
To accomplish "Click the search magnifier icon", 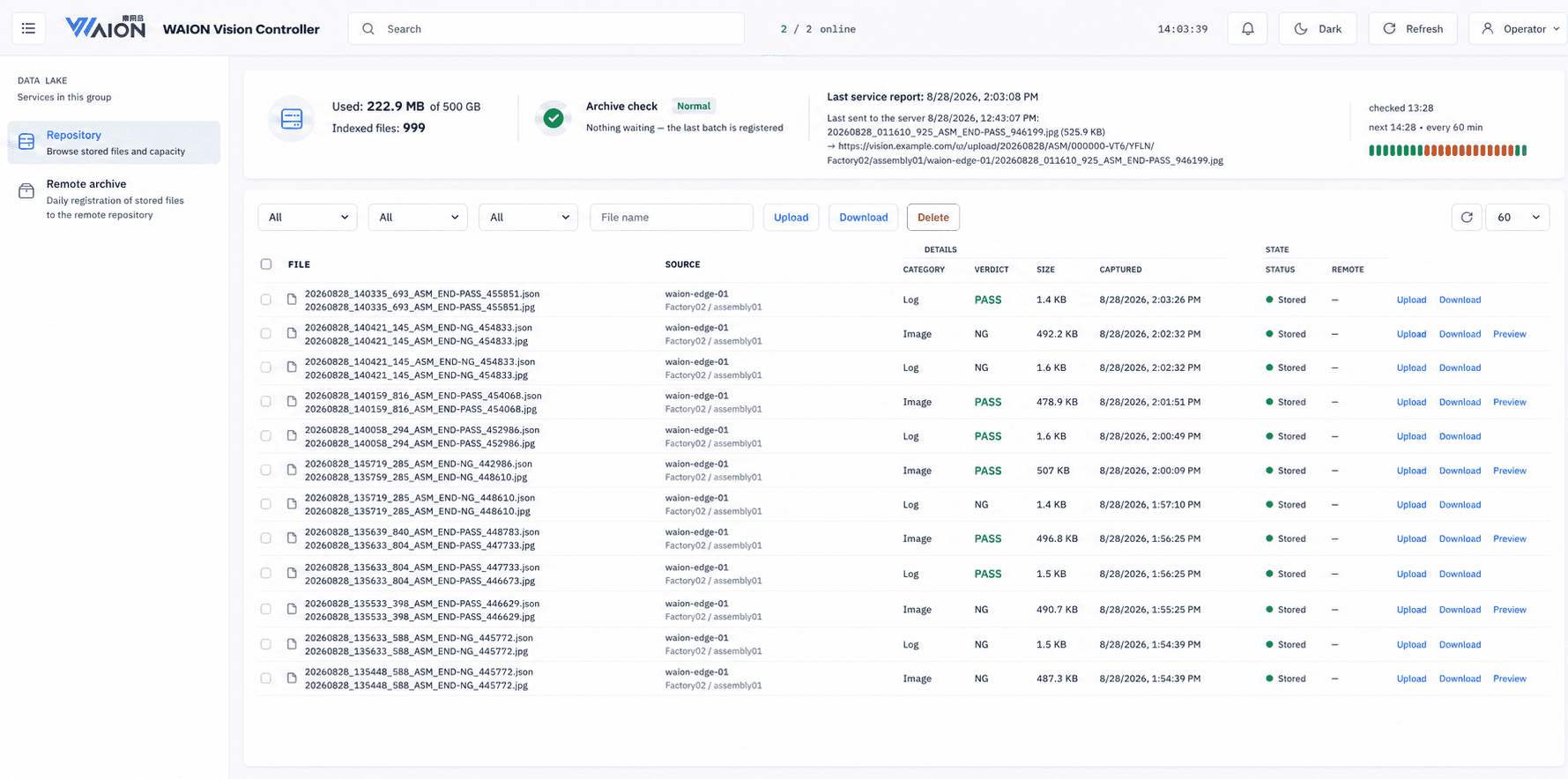I will [x=368, y=29].
